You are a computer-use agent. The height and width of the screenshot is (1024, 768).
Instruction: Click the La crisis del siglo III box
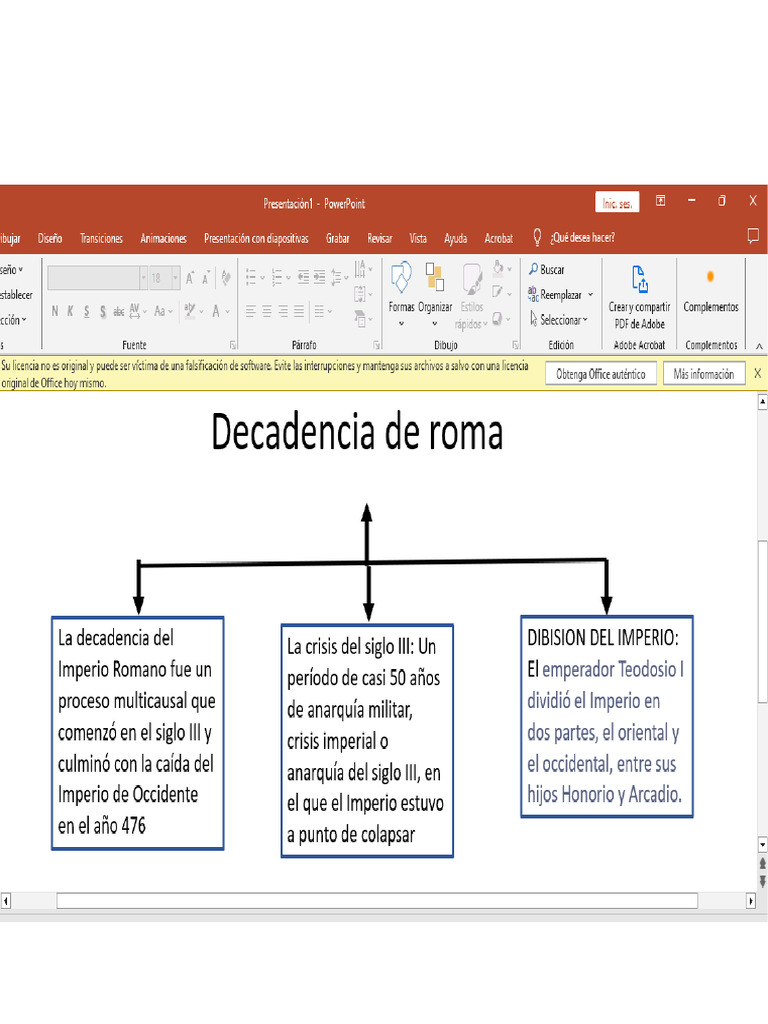(x=367, y=741)
